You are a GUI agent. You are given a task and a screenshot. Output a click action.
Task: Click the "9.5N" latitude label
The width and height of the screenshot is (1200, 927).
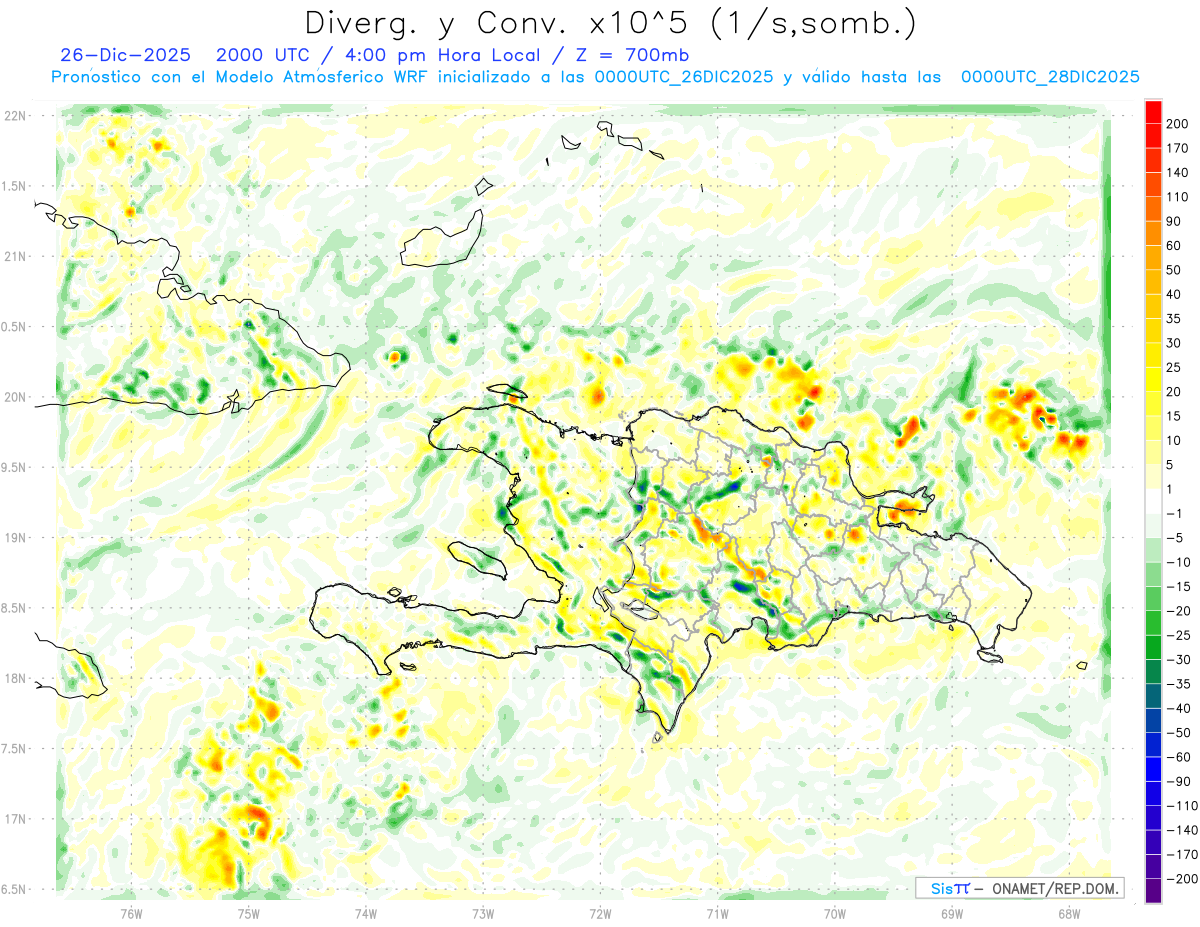pos(15,467)
